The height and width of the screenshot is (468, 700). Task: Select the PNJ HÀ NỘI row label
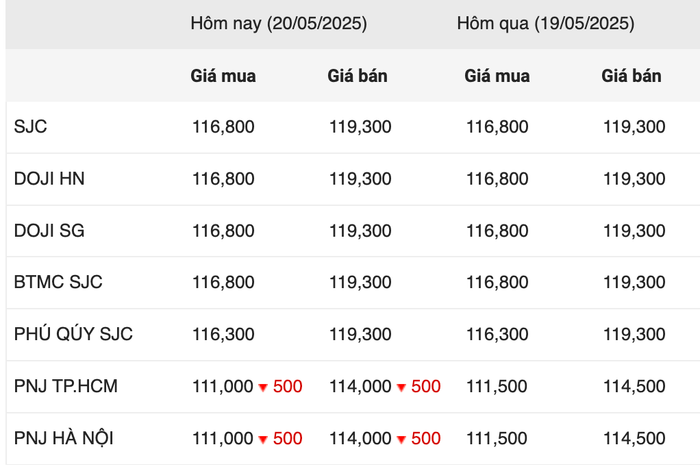(x=63, y=438)
